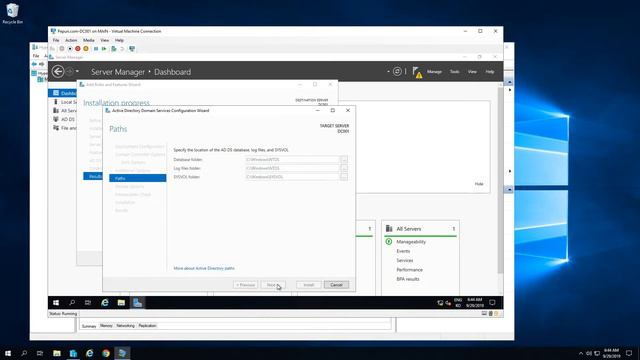The width and height of the screenshot is (640, 360).
Task: Select Paths step in wizard navigation
Action: pos(138,178)
